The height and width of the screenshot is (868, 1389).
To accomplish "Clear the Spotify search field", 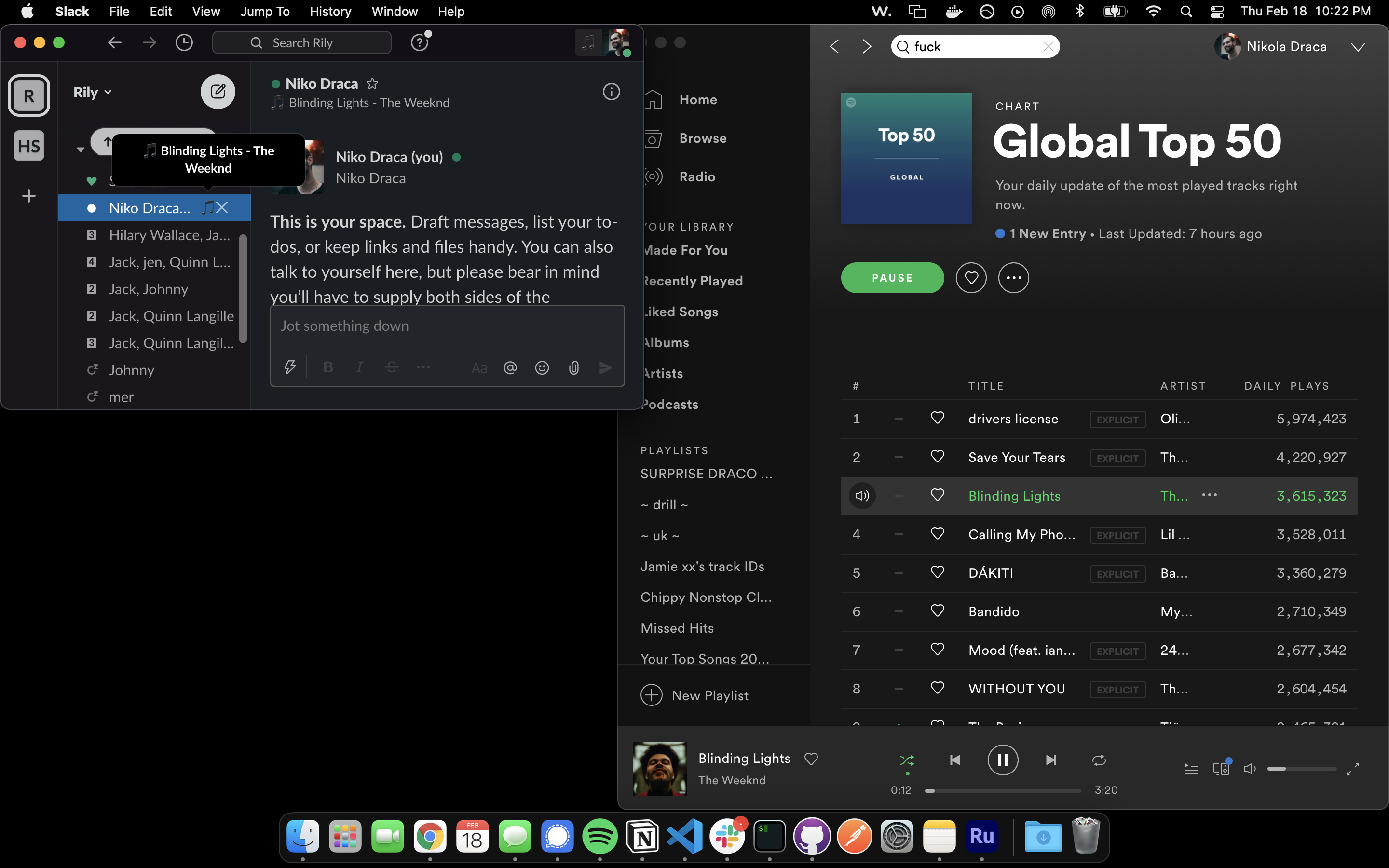I will tap(1048, 46).
